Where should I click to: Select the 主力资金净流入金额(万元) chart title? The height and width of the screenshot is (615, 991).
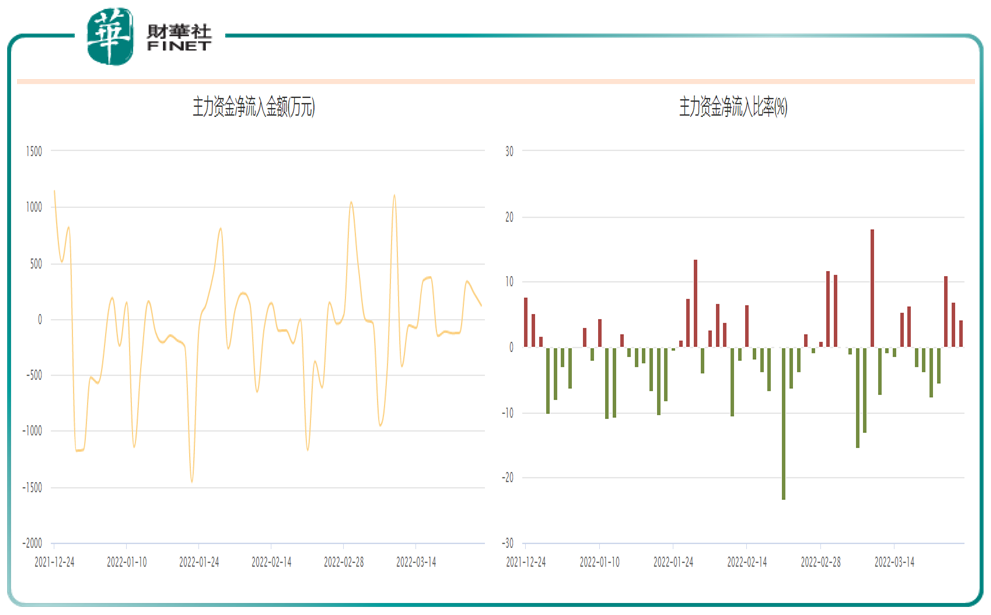tap(253, 108)
